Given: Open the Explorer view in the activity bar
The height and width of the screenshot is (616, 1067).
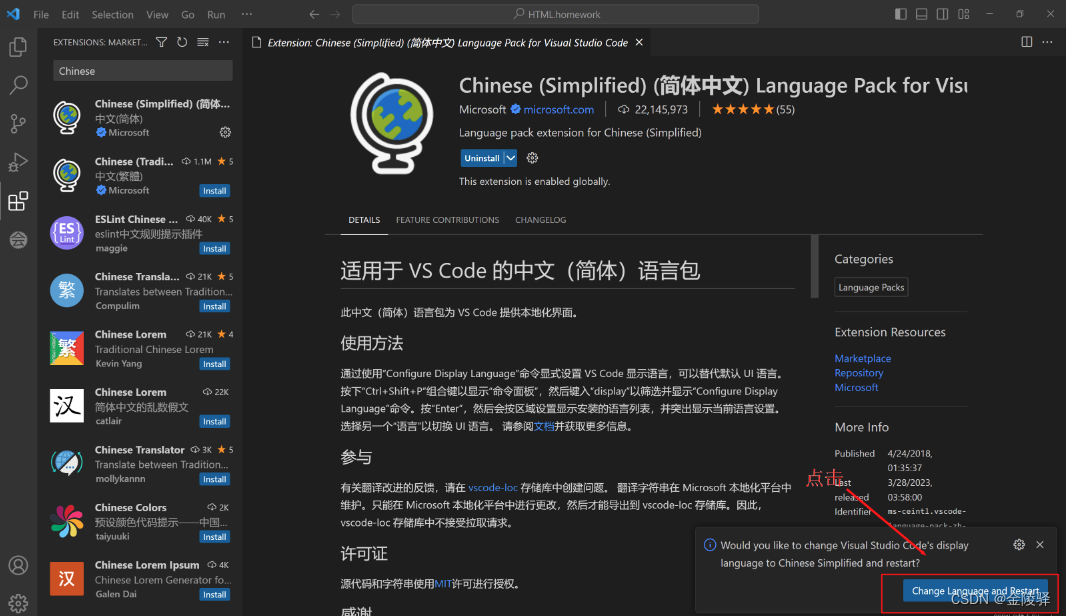Looking at the screenshot, I should 18,46.
